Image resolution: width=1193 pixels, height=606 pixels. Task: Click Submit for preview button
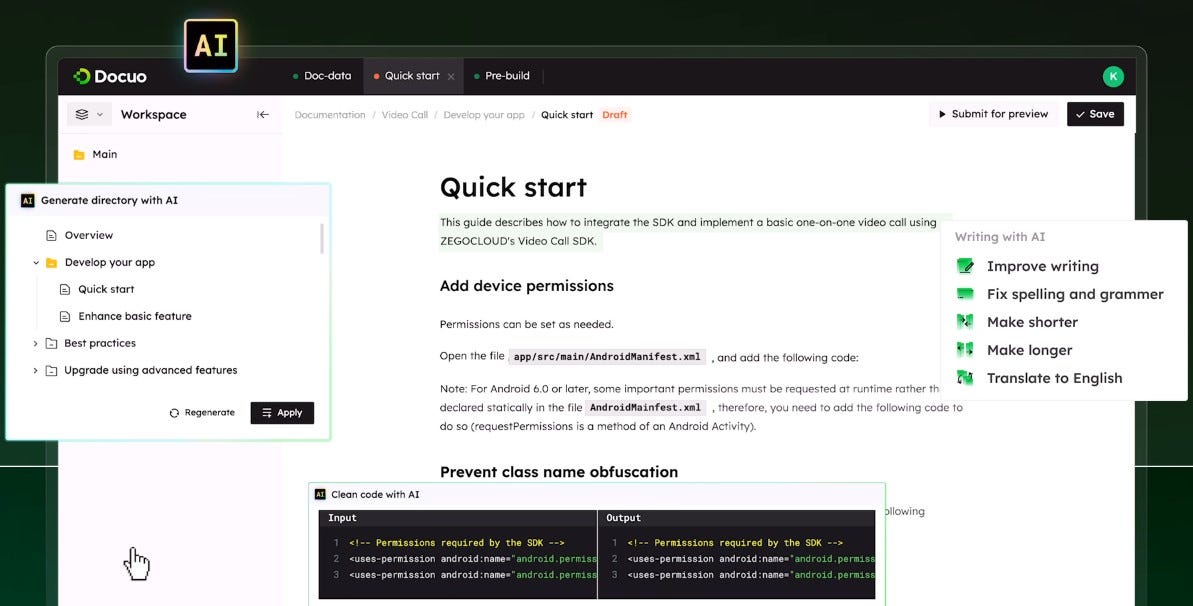pos(993,114)
